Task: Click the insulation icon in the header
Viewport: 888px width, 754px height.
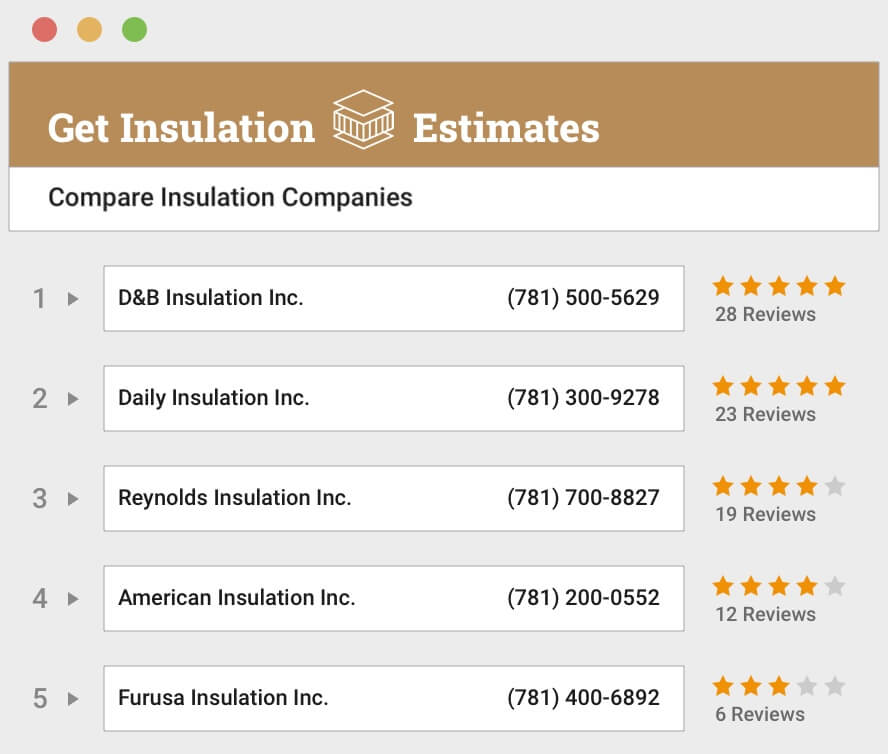Action: (x=362, y=120)
